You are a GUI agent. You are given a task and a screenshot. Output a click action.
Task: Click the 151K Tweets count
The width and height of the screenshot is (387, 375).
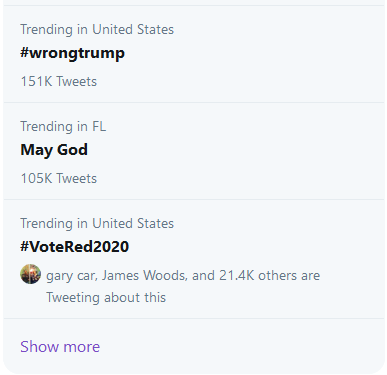[x=59, y=81]
